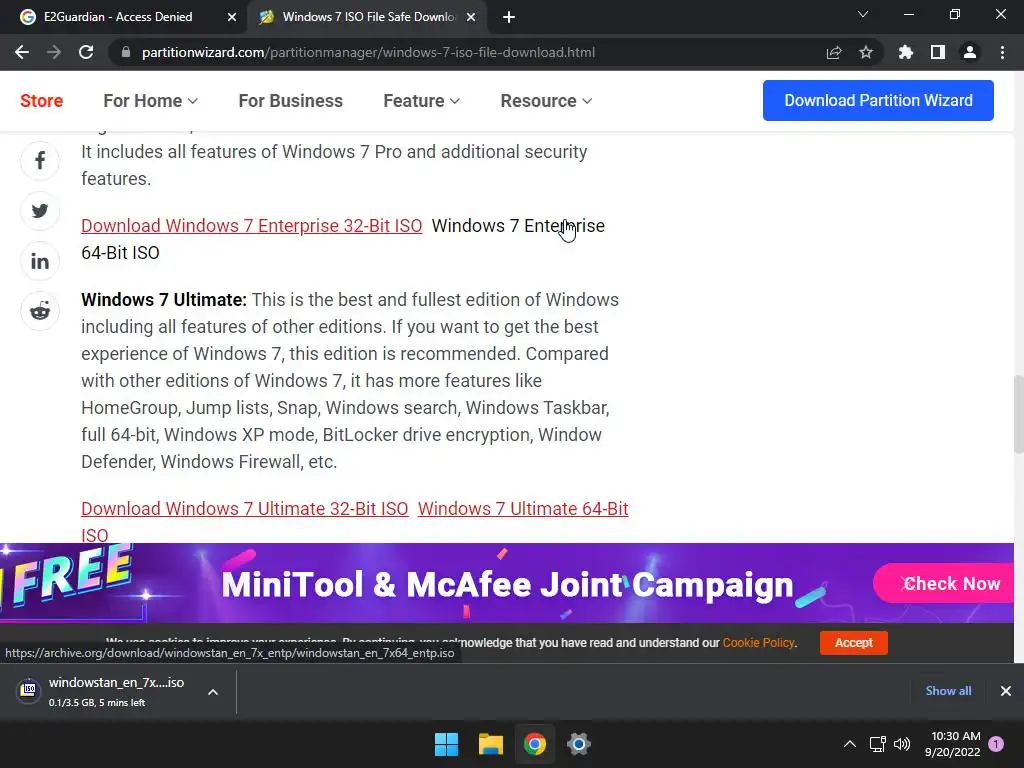Open the network status tray icon
The width and height of the screenshot is (1024, 768).
pyautogui.click(x=878, y=744)
